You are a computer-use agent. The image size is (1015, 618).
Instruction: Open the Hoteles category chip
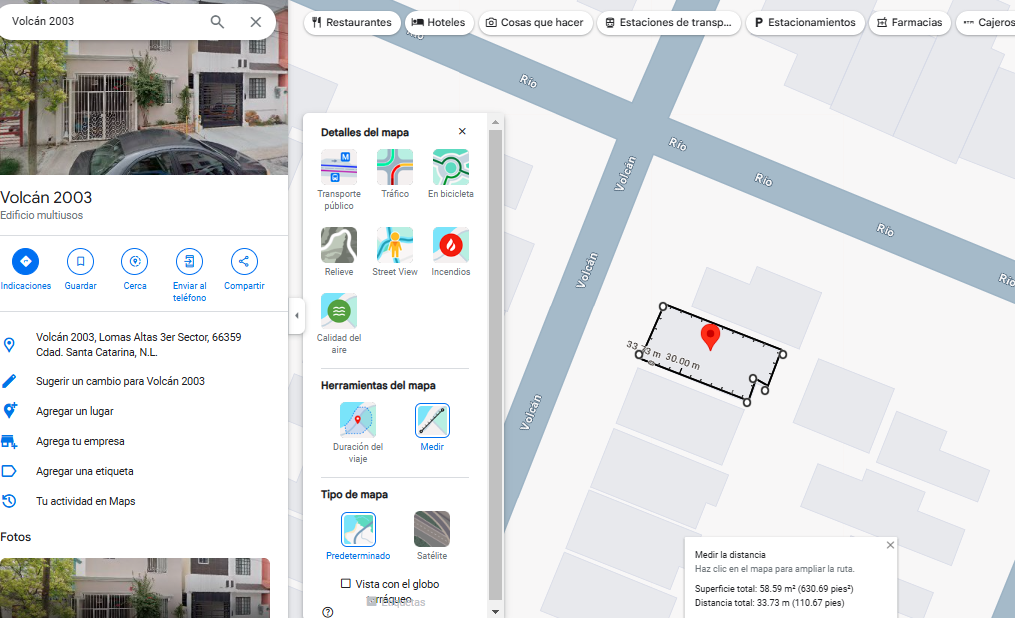[x=439, y=23]
